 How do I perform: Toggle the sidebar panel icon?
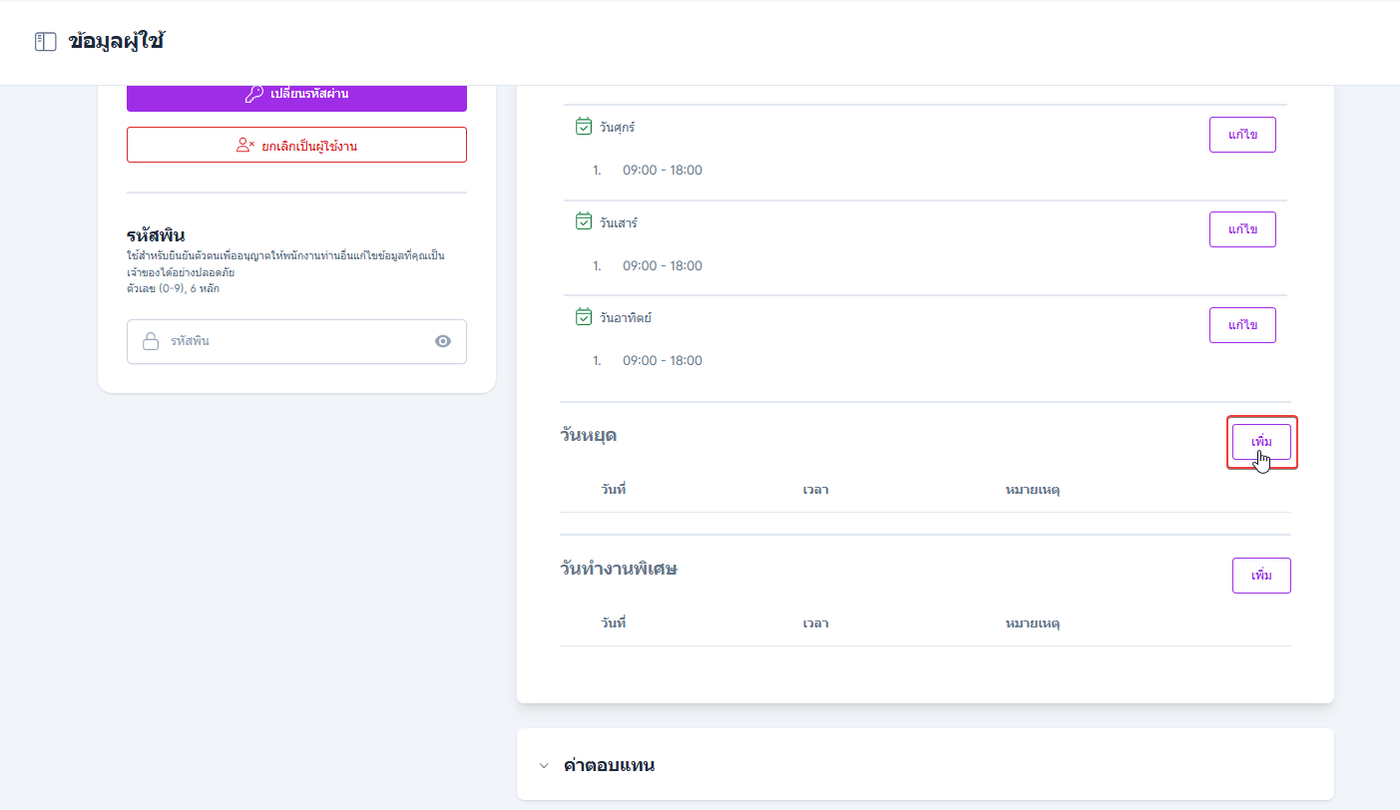point(45,42)
